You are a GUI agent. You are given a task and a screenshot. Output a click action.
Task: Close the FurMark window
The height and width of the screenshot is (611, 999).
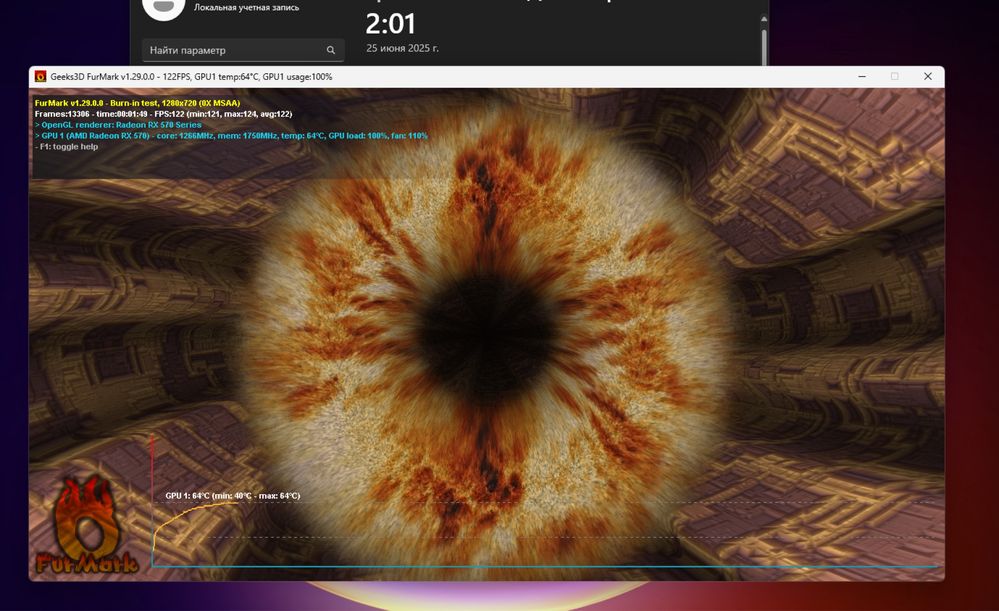tap(928, 76)
